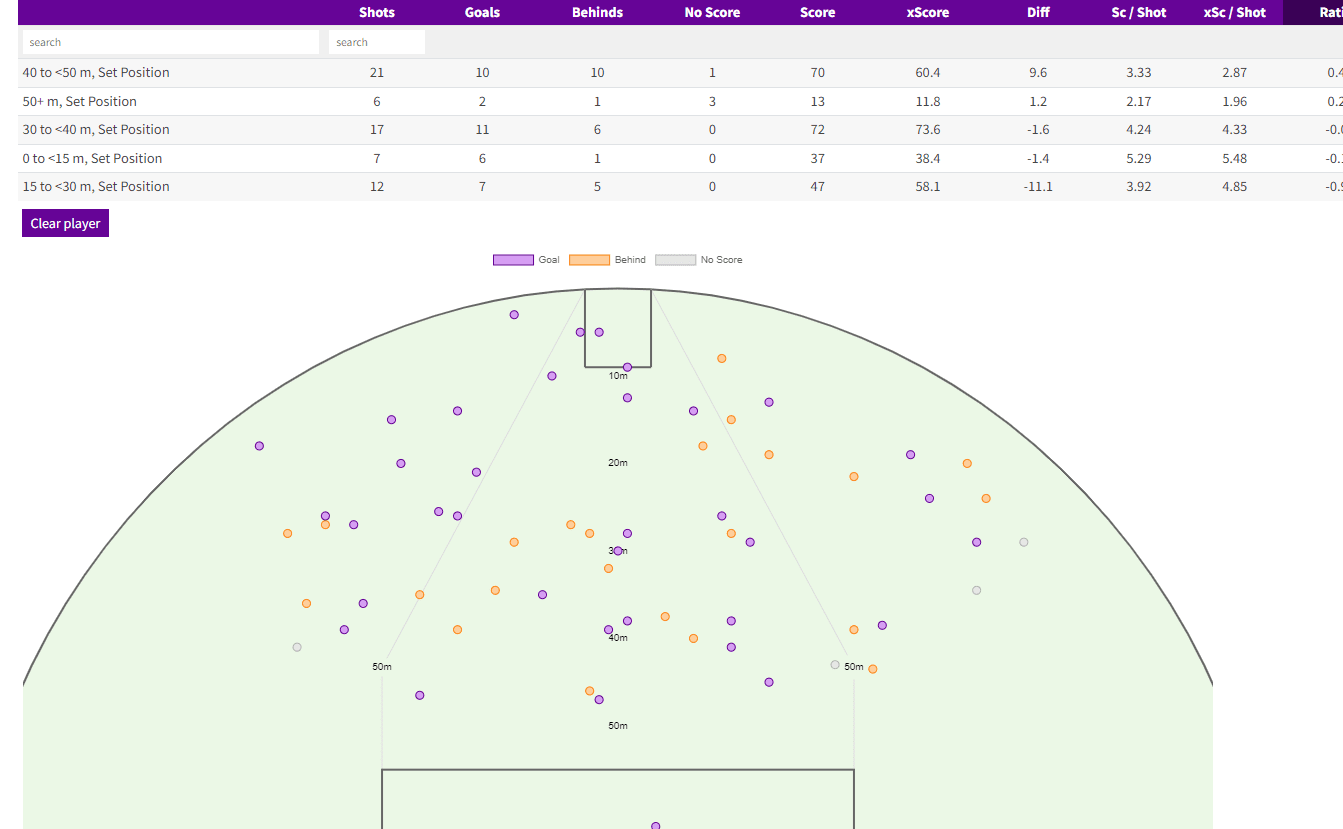
Task: Click the Clear player button
Action: [x=65, y=223]
